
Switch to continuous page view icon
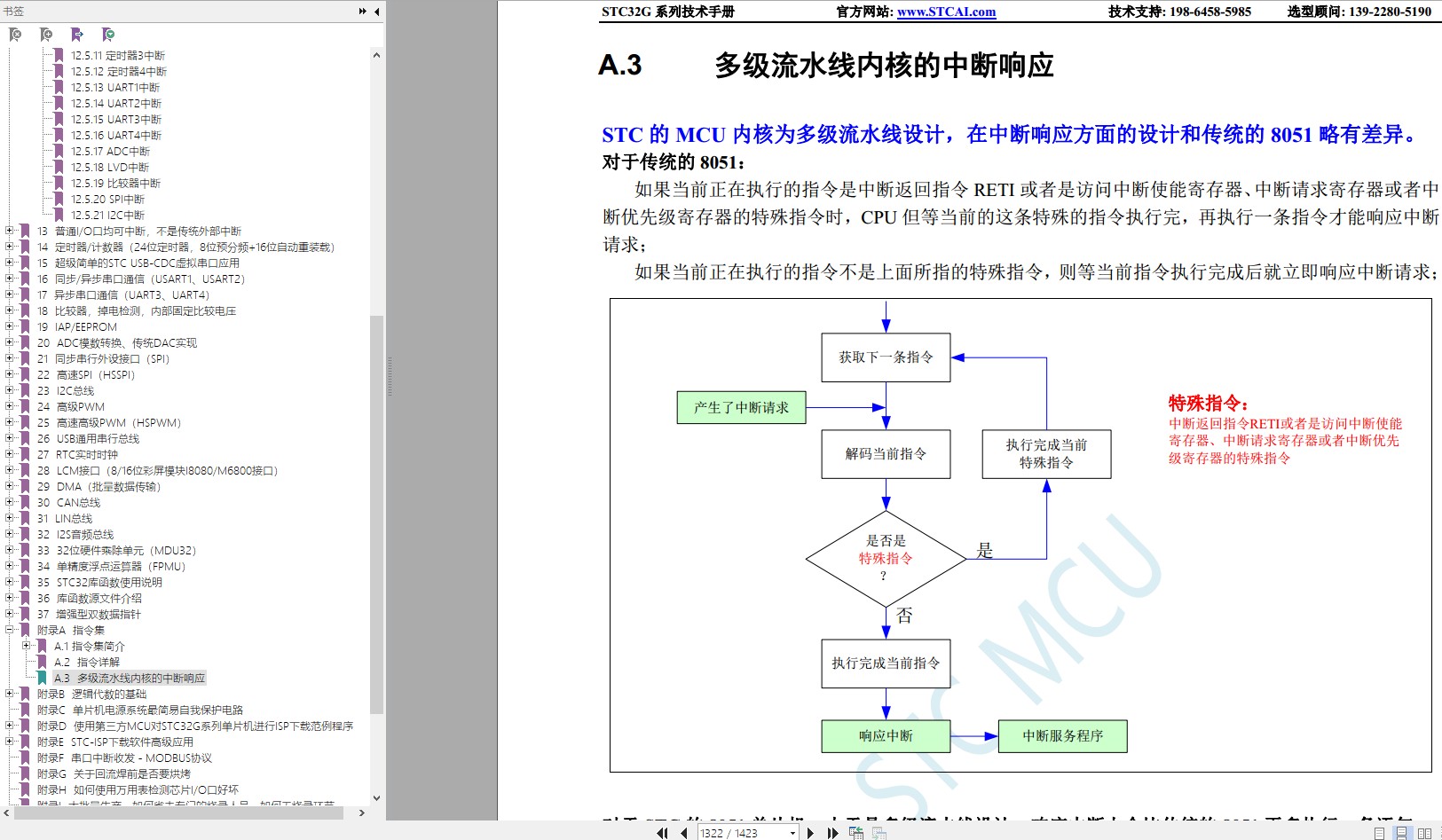coord(1401,833)
